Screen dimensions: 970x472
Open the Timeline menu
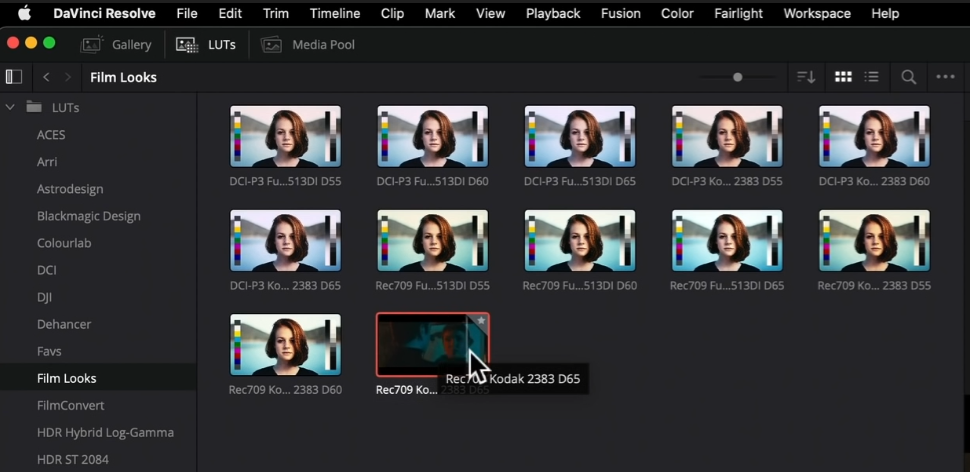tap(335, 13)
